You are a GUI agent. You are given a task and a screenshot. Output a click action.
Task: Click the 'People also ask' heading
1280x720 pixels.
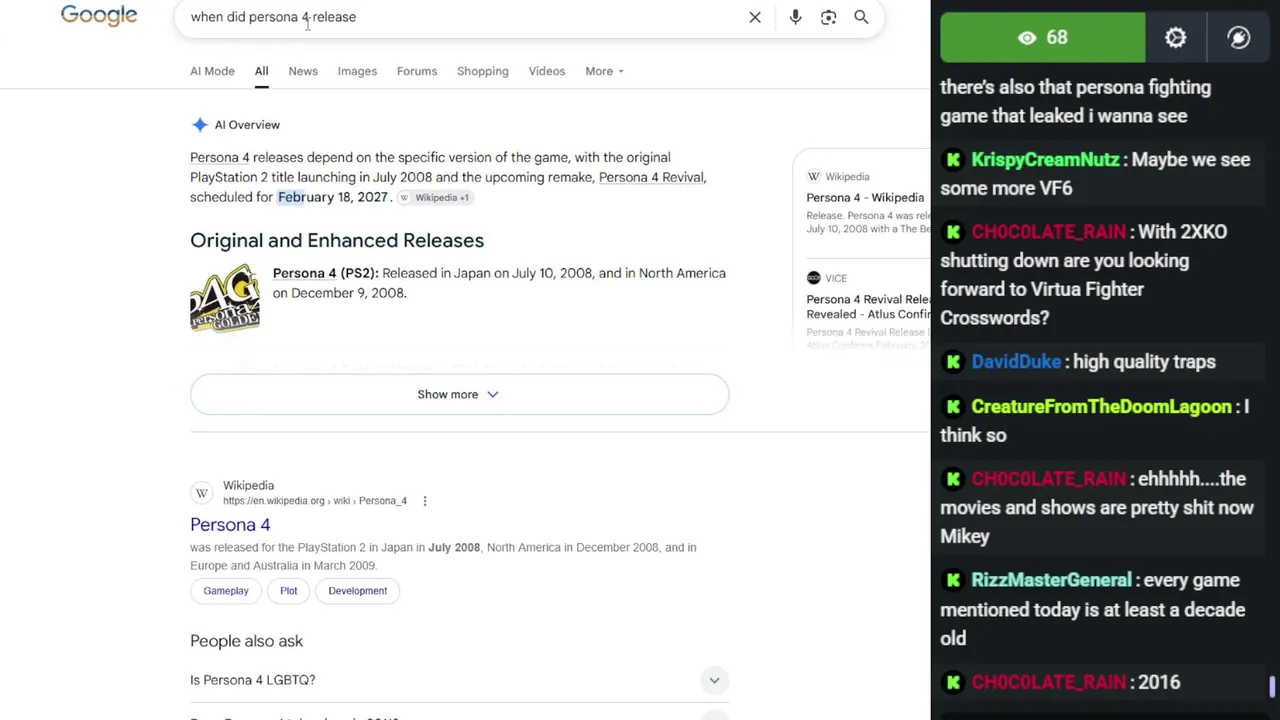pyautogui.click(x=246, y=641)
